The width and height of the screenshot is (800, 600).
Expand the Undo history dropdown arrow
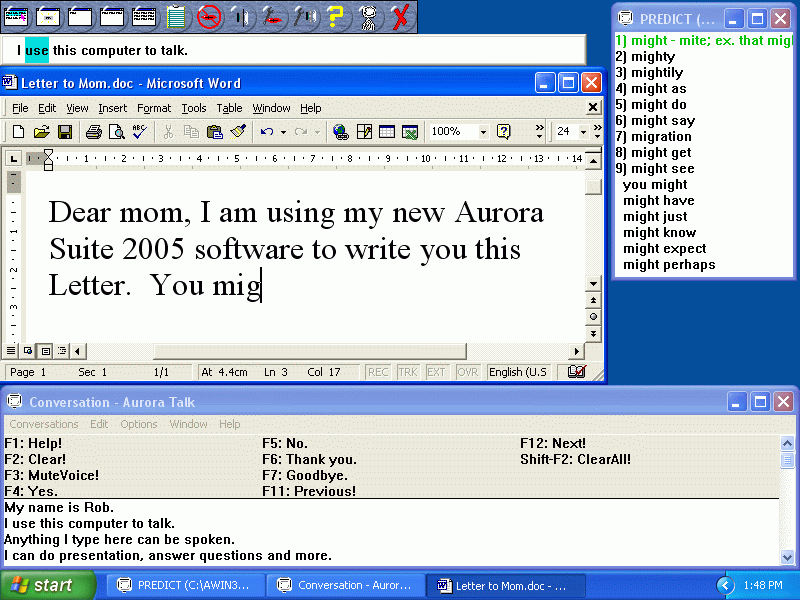pos(283,132)
